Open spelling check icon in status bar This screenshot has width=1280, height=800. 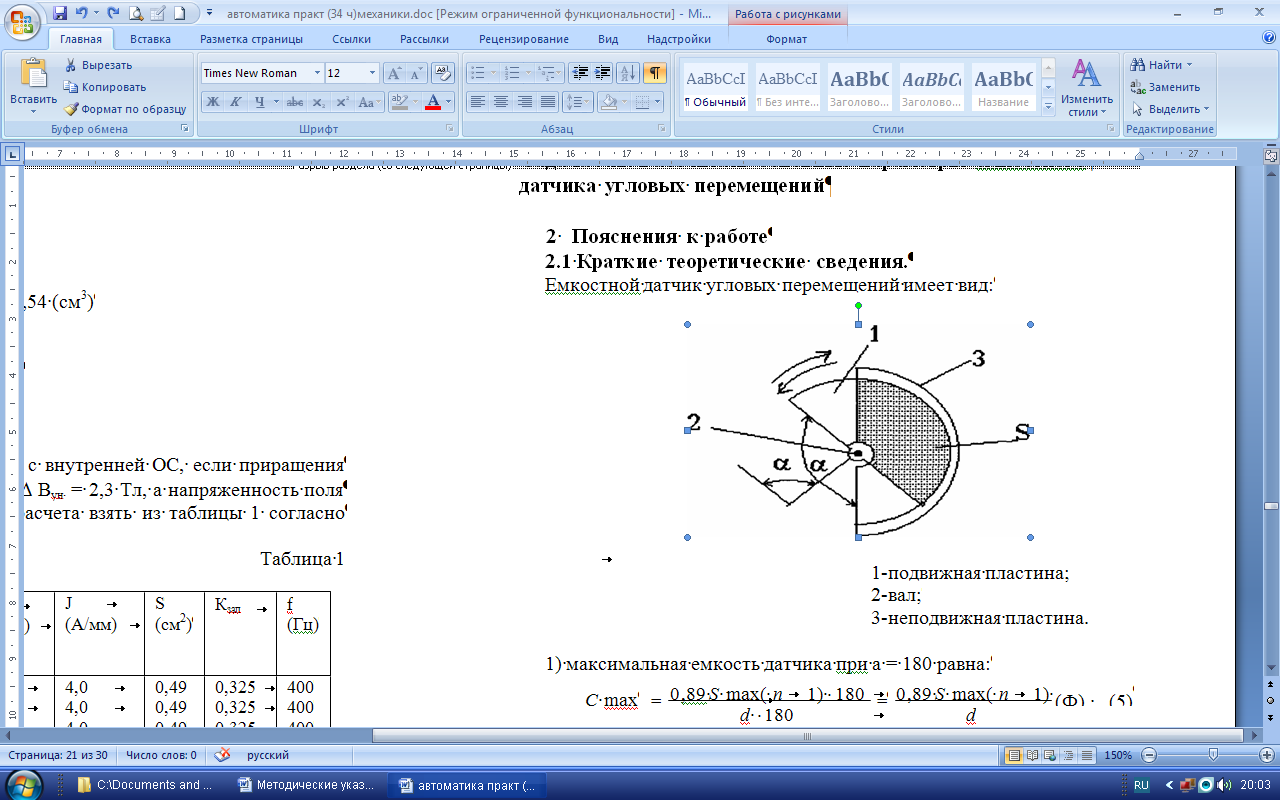pos(223,755)
